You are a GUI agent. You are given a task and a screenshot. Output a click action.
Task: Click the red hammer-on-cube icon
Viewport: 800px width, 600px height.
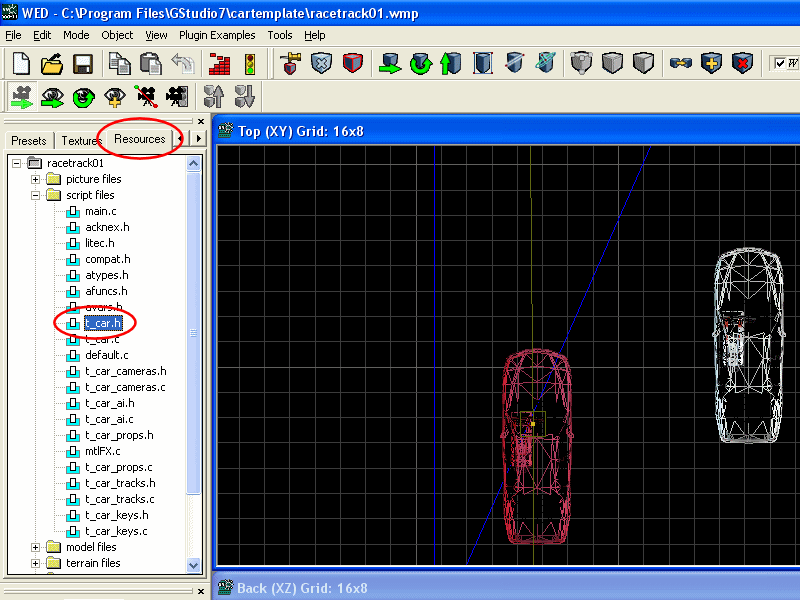[290, 64]
